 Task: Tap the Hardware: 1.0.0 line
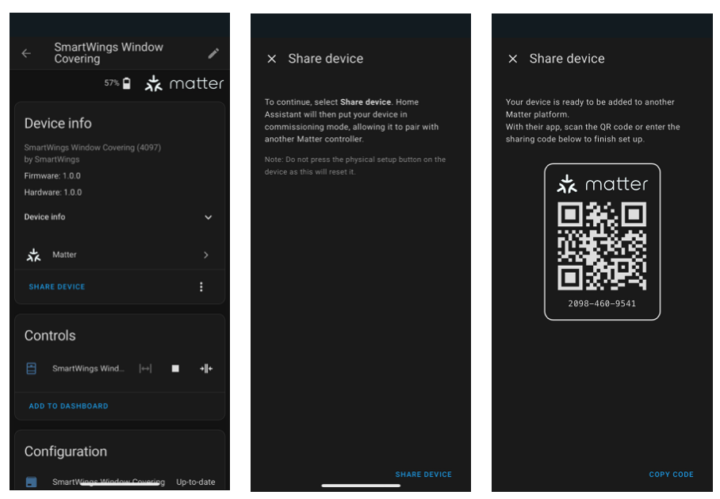53,192
